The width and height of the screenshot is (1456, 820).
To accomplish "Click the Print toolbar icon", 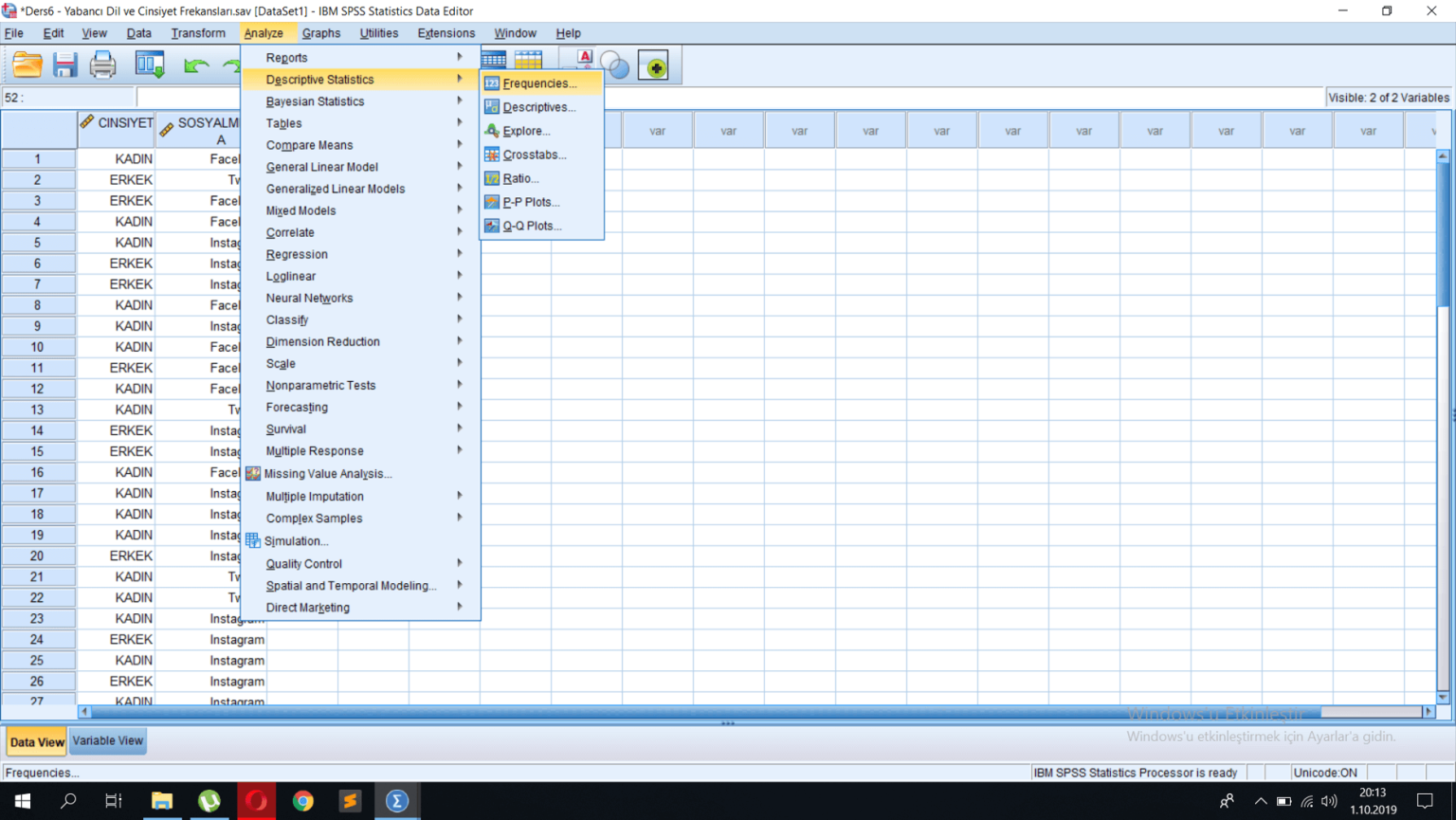I will click(102, 65).
